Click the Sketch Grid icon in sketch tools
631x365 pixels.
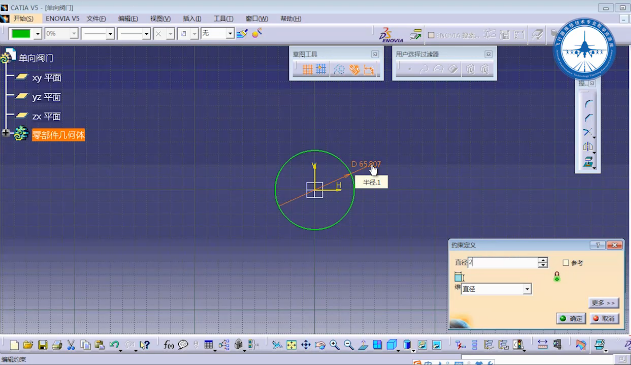[x=308, y=69]
